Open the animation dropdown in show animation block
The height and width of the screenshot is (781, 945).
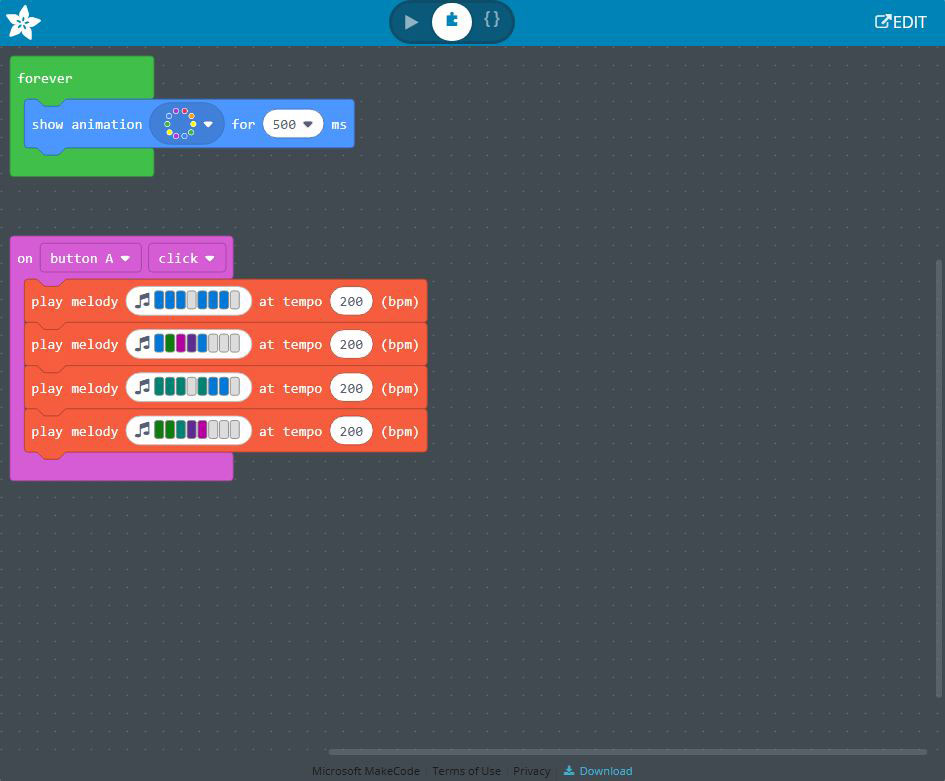pyautogui.click(x=208, y=123)
